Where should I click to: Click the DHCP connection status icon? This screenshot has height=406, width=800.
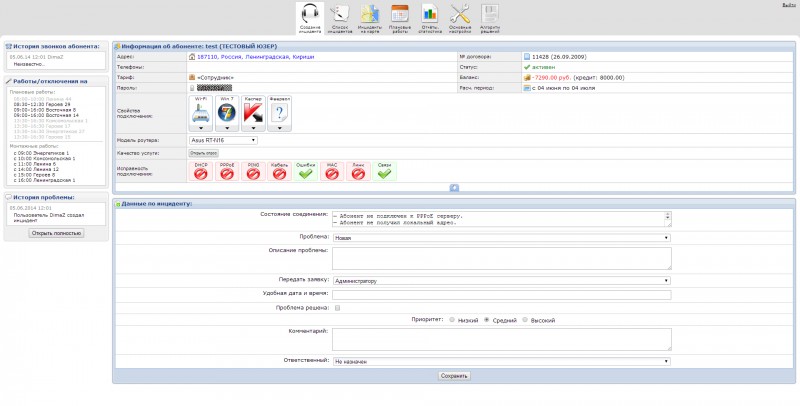coord(201,171)
